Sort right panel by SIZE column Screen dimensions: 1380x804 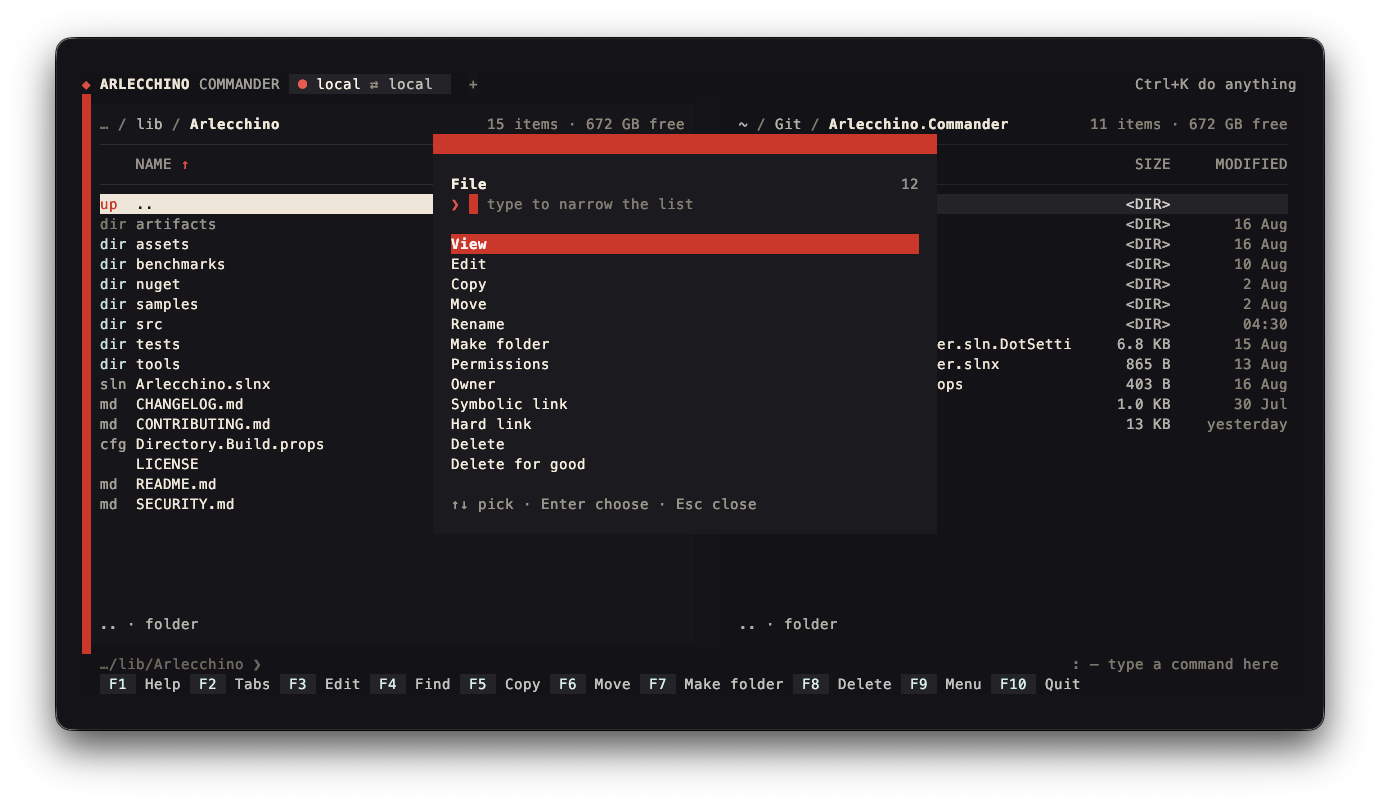pos(1152,164)
